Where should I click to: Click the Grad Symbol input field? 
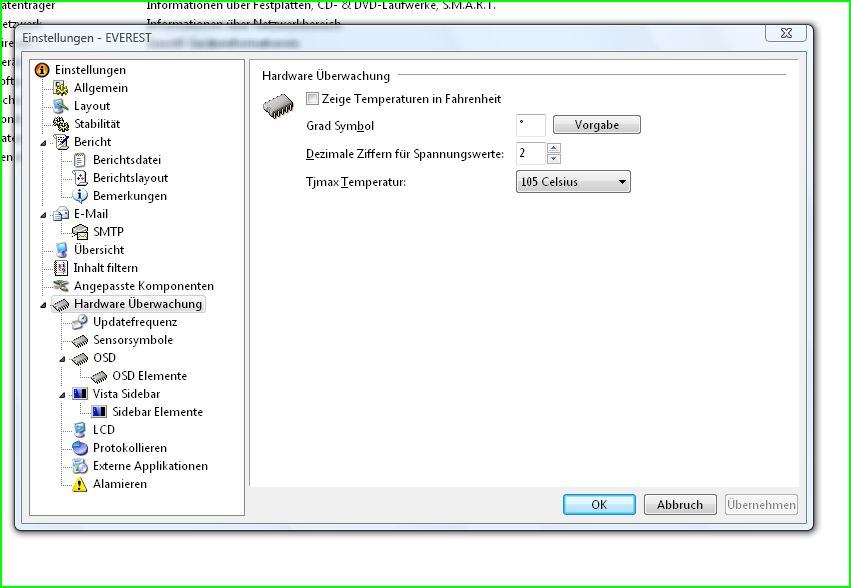[531, 125]
